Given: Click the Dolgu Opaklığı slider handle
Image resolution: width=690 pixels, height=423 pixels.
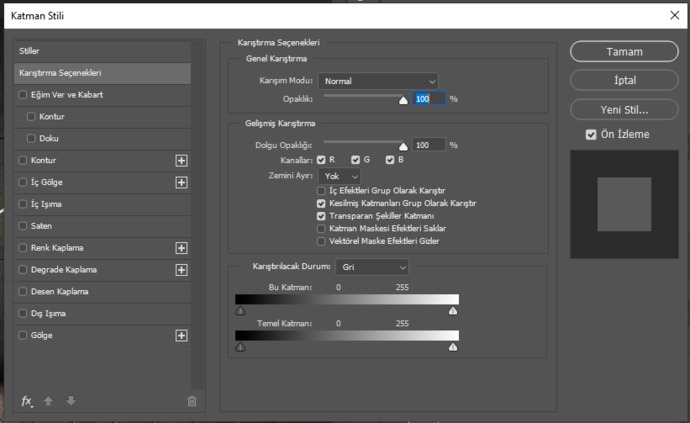Looking at the screenshot, I should pyautogui.click(x=403, y=147).
